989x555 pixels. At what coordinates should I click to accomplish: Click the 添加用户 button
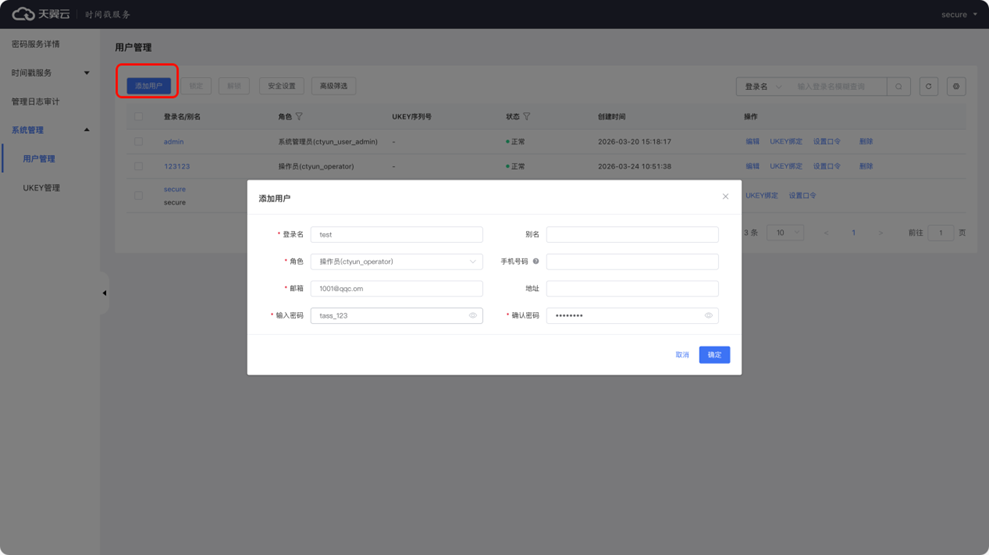coord(148,86)
